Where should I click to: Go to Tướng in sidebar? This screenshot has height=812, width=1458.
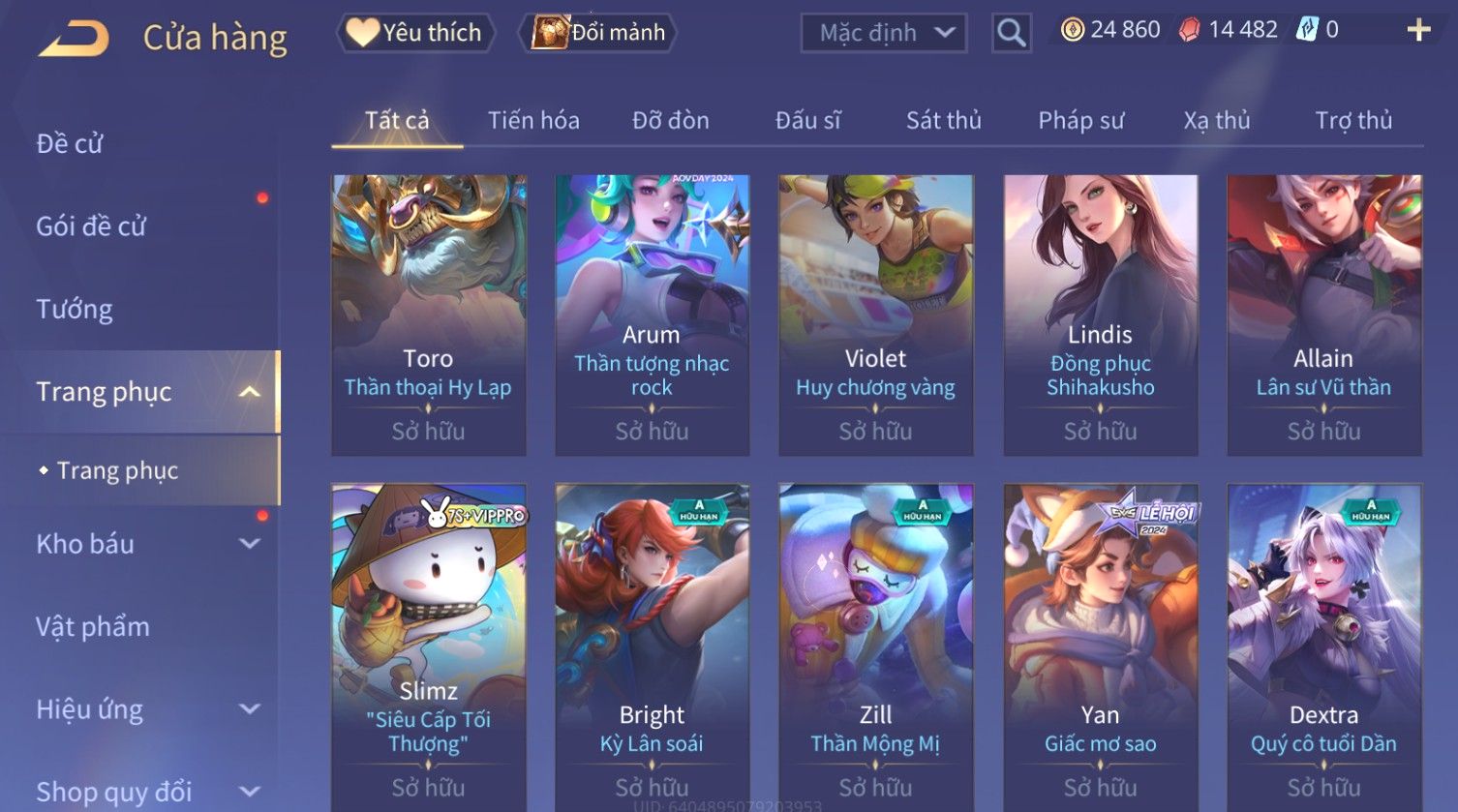coord(75,309)
